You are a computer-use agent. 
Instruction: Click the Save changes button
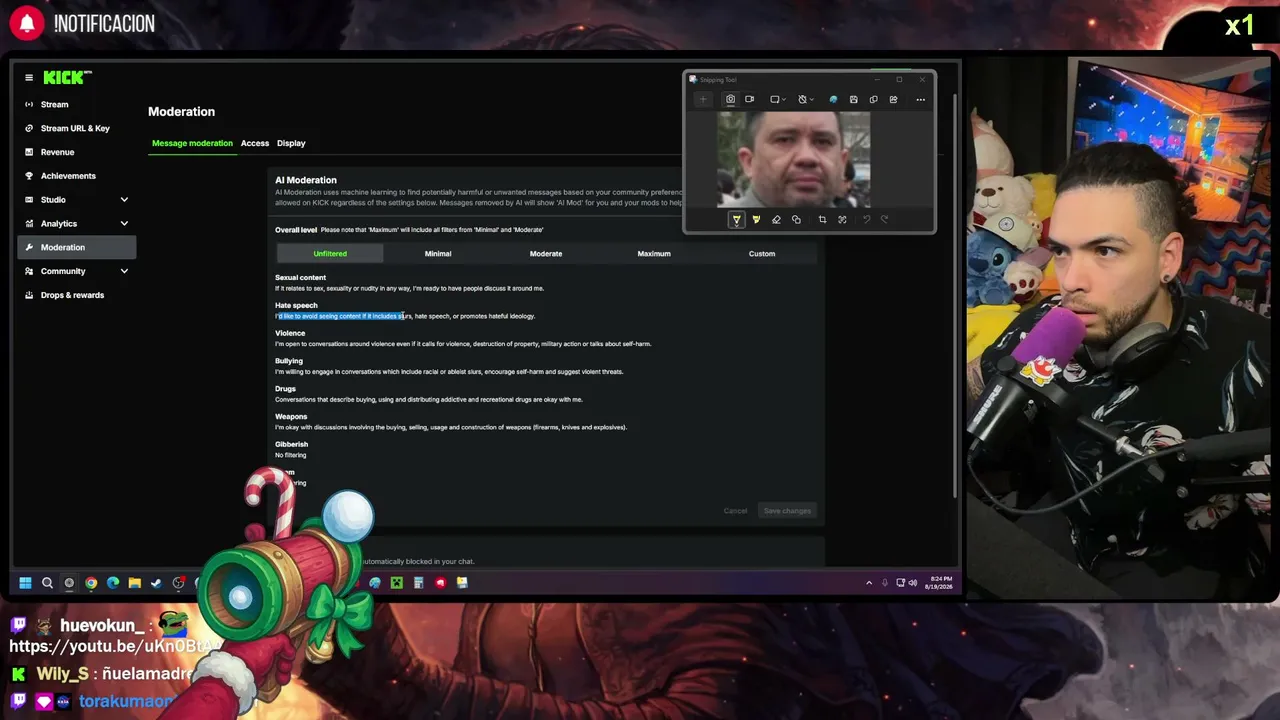click(x=788, y=511)
